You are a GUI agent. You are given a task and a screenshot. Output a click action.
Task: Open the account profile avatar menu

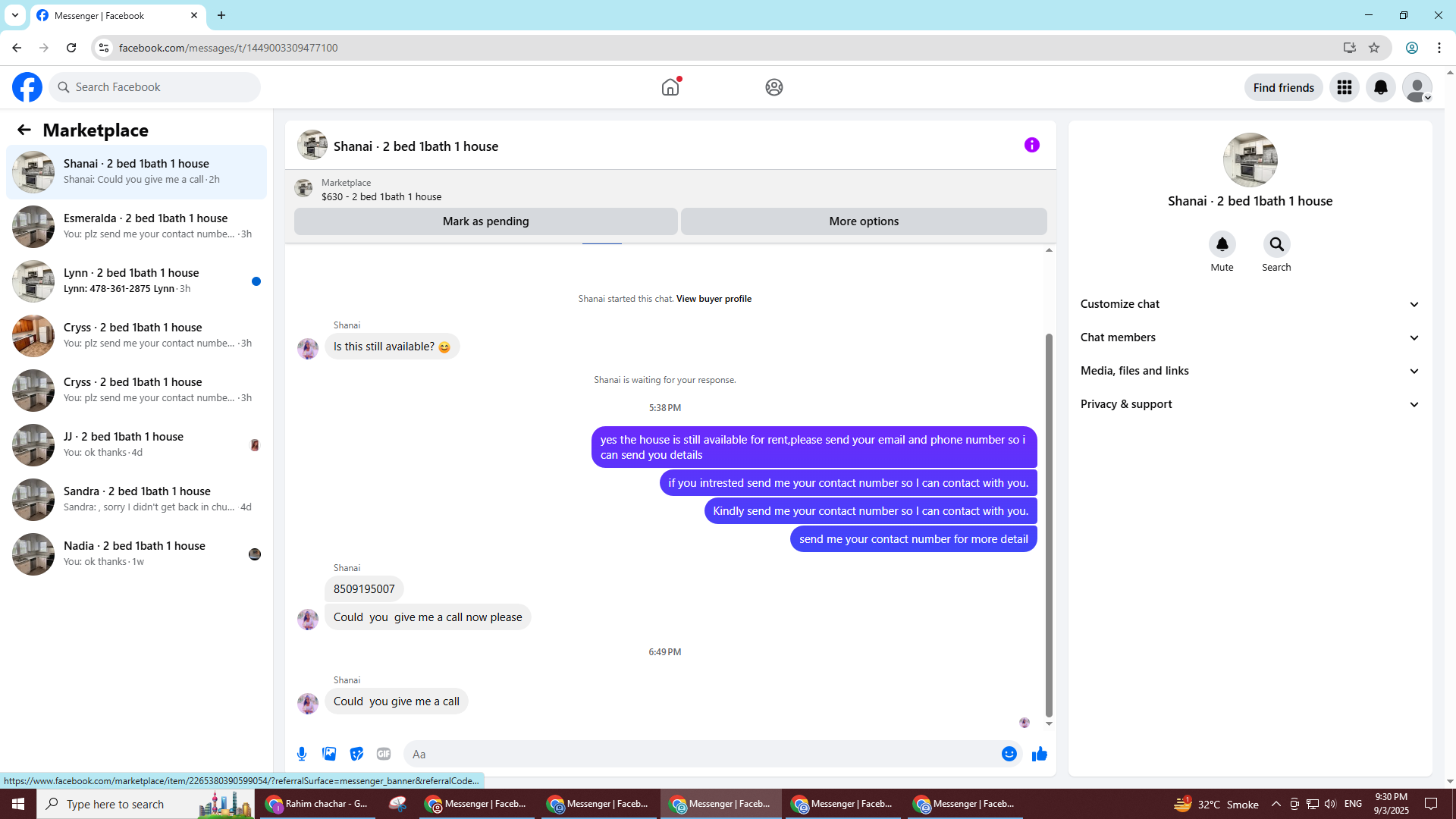click(x=1417, y=87)
